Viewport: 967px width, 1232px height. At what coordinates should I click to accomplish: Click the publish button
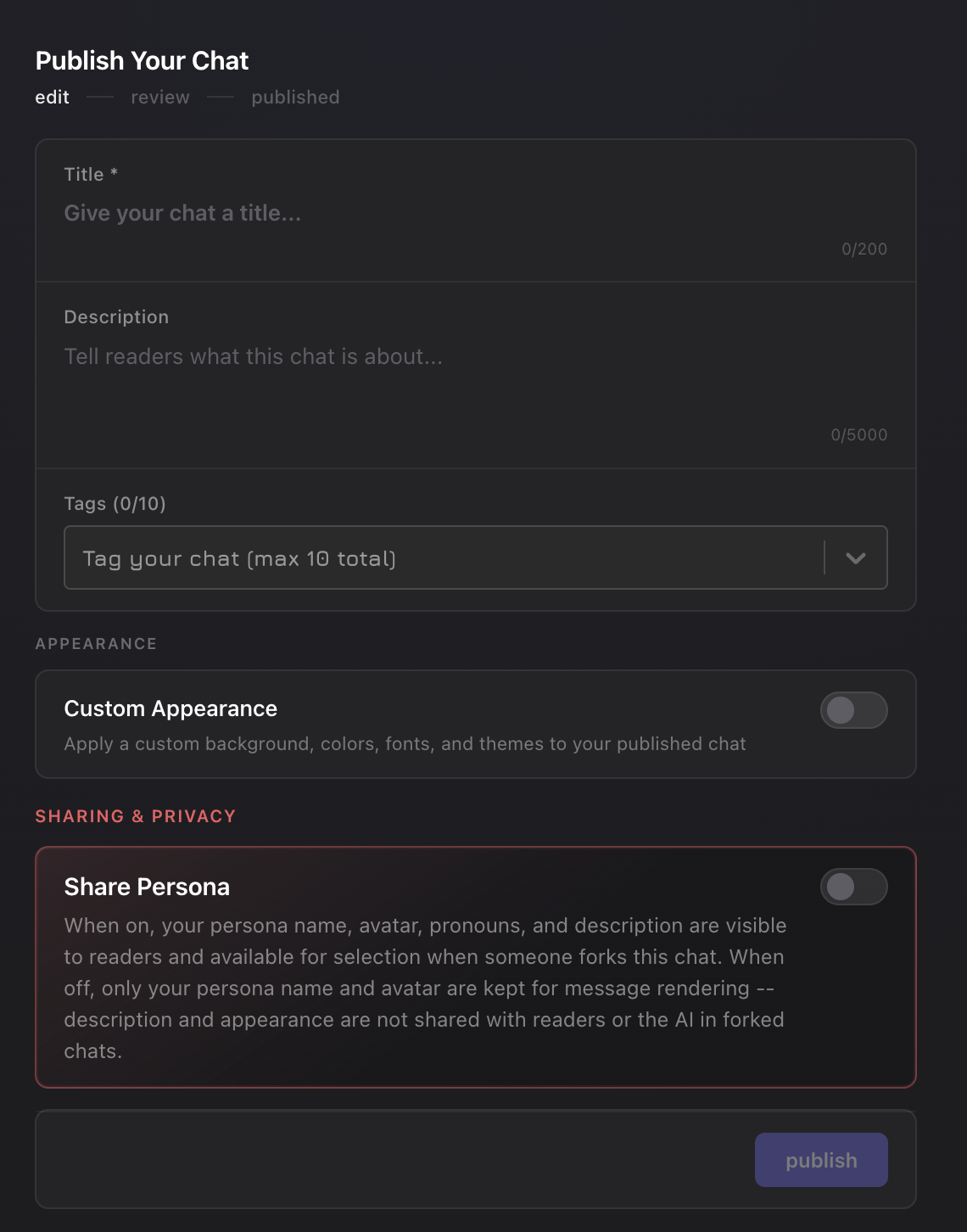pyautogui.click(x=820, y=1159)
